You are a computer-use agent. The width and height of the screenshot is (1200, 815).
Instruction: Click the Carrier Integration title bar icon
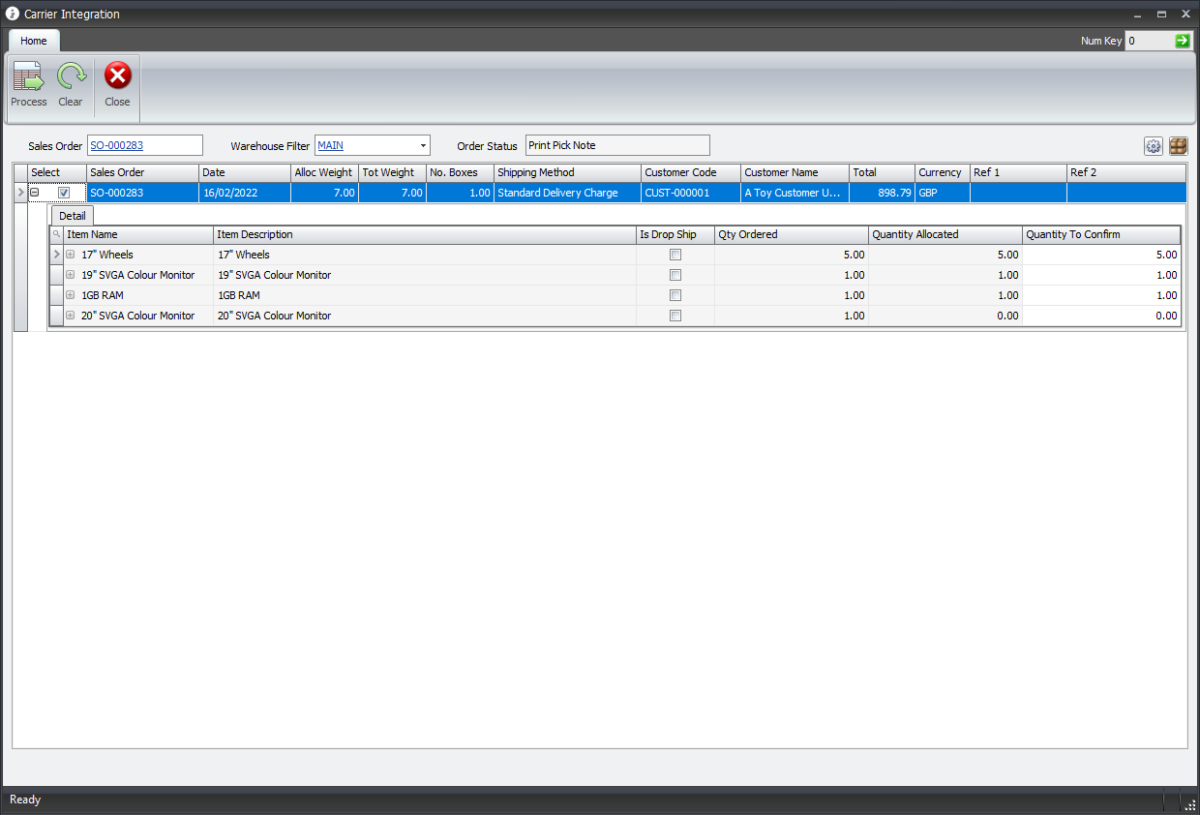[11, 13]
